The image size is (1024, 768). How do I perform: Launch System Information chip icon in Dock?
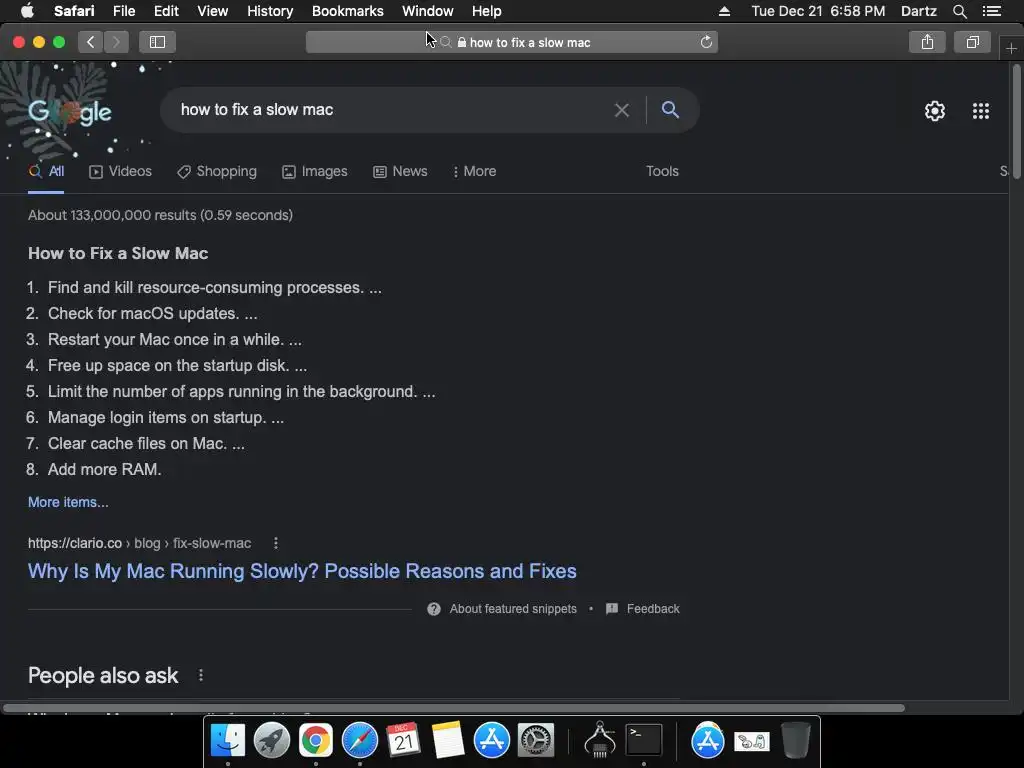pos(600,740)
